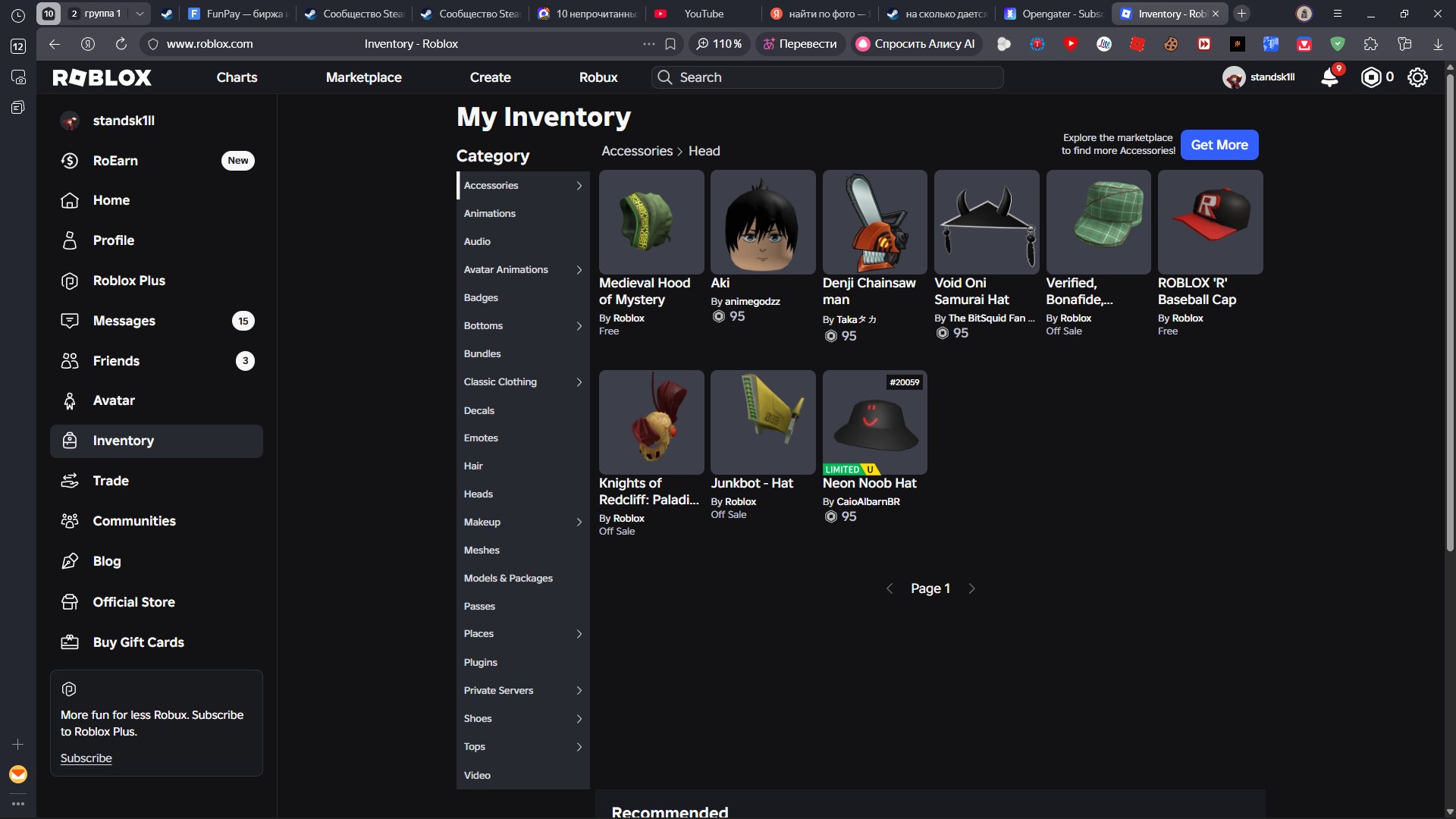
Task: Open the Charts menu
Action: (237, 77)
